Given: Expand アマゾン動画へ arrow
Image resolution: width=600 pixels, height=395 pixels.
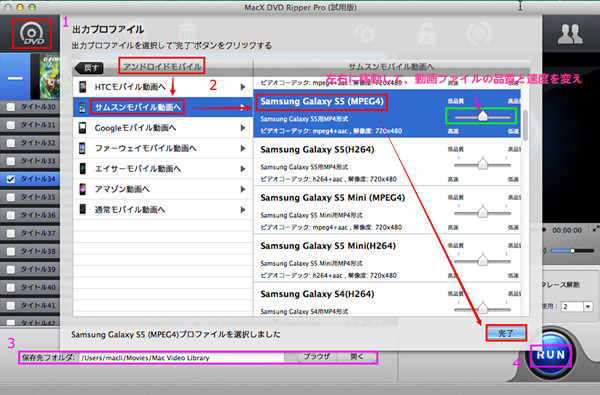Looking at the screenshot, I should (243, 189).
